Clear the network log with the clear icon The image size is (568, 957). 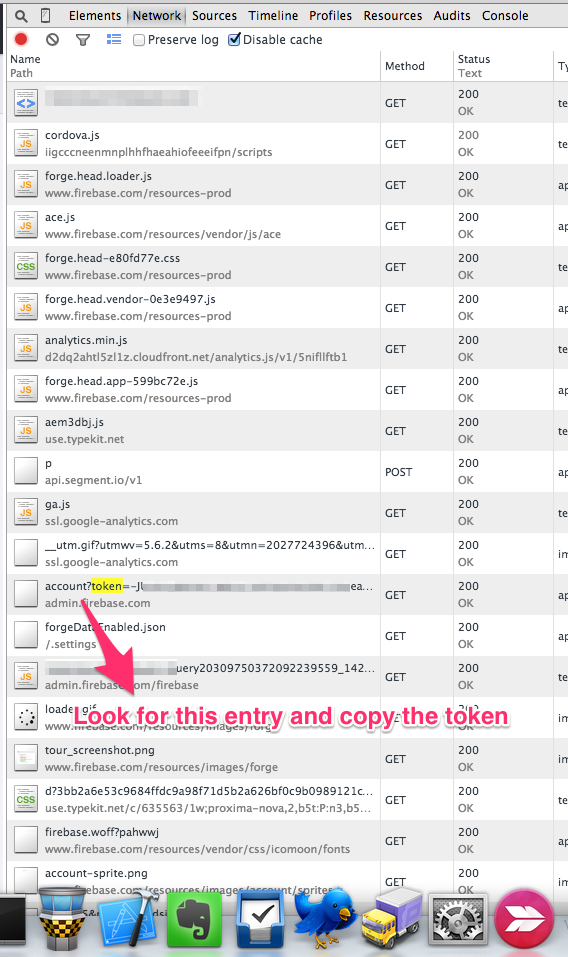coord(52,40)
